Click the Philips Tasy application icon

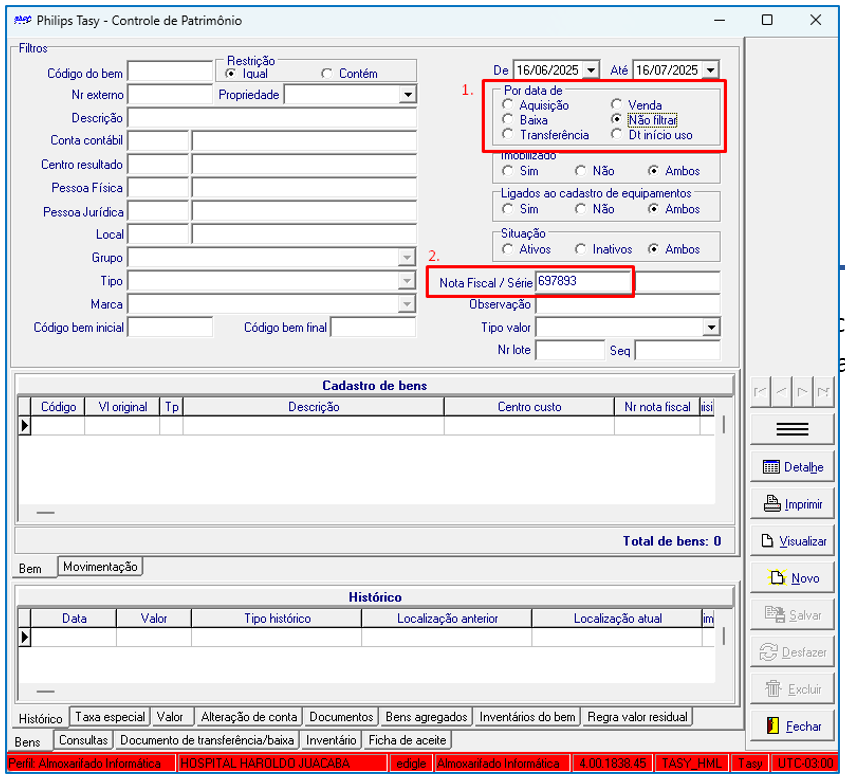22,21
